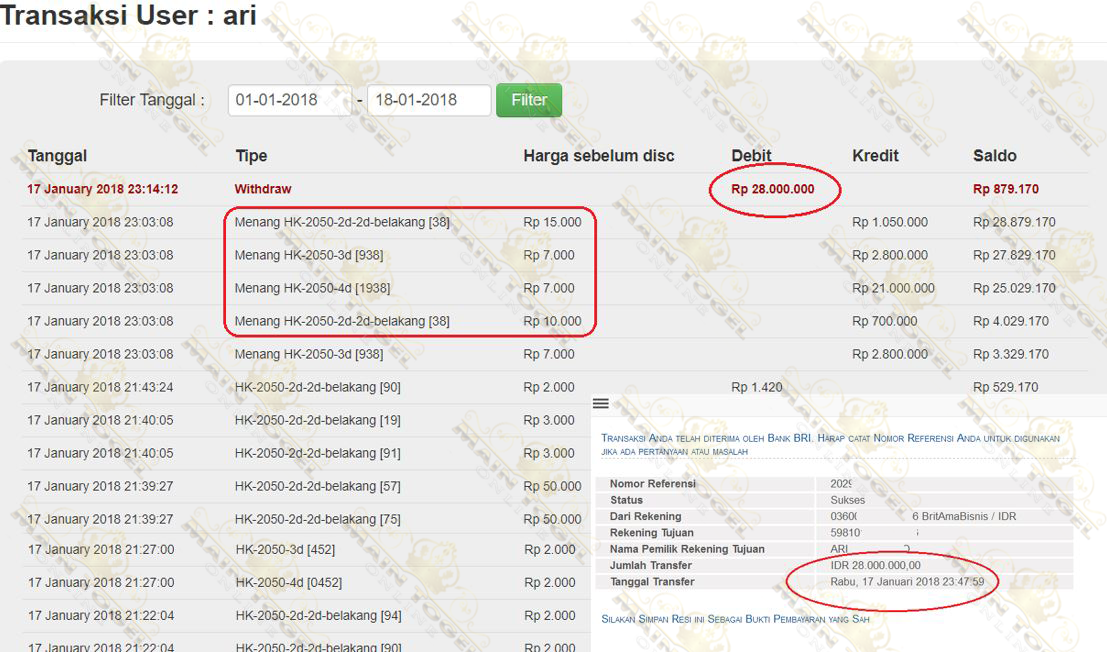Click the Rp 879.170 saldo in Withdraw row
The width and height of the screenshot is (1107, 652).
1005,189
